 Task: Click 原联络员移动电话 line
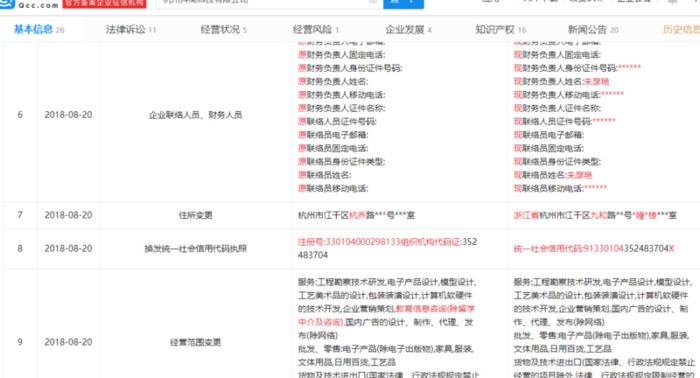pos(333,189)
